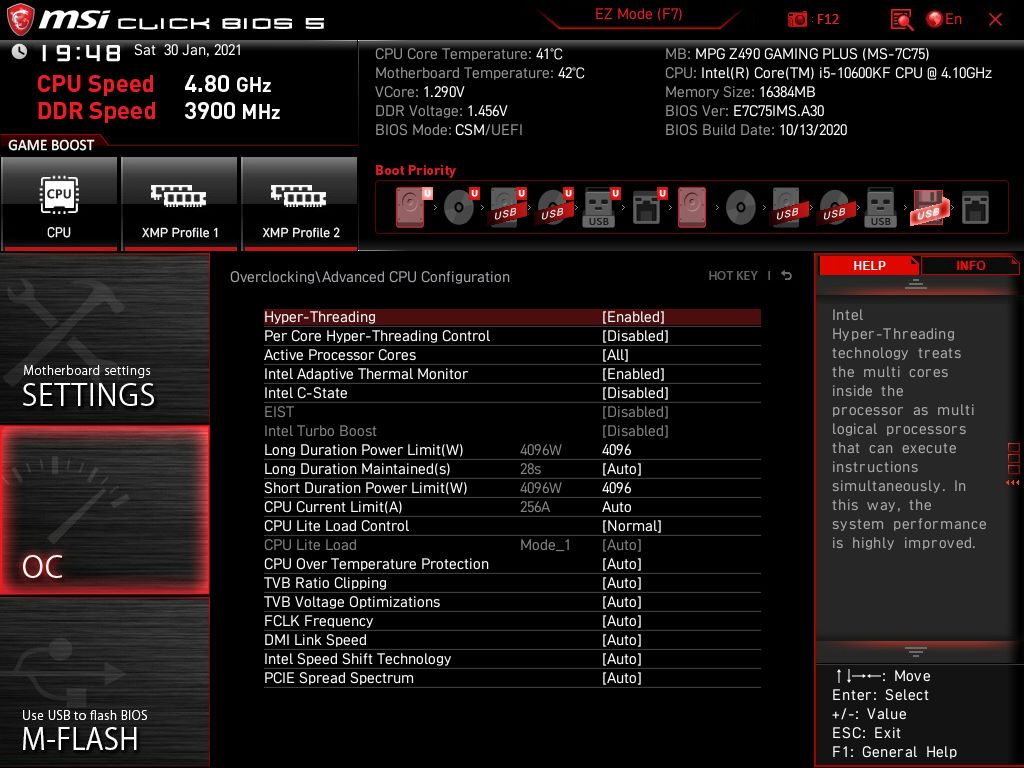Select the highlighted USB floppy boot device

point(927,207)
